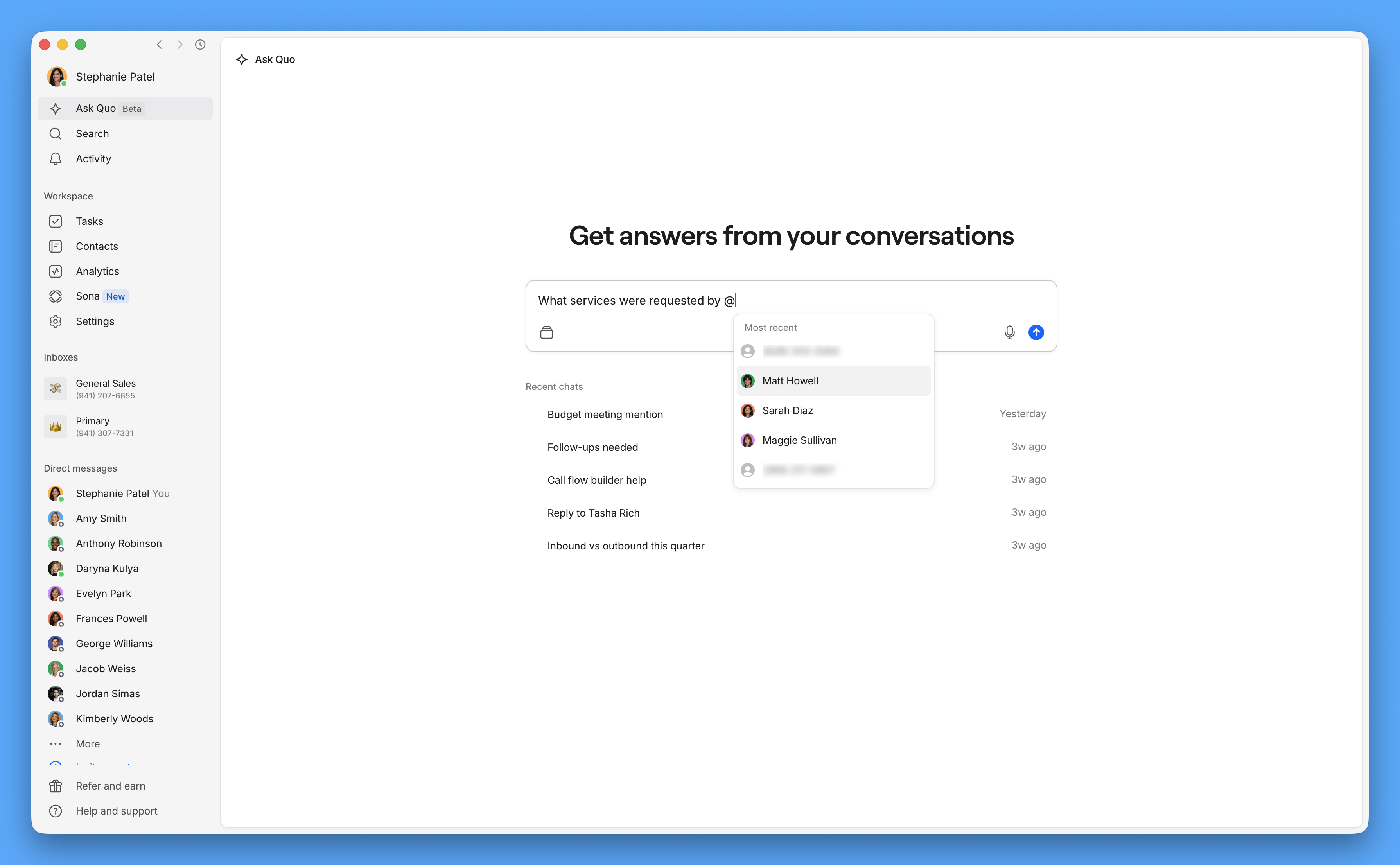
Task: Select Sarah Diaz from mention list
Action: (x=833, y=411)
